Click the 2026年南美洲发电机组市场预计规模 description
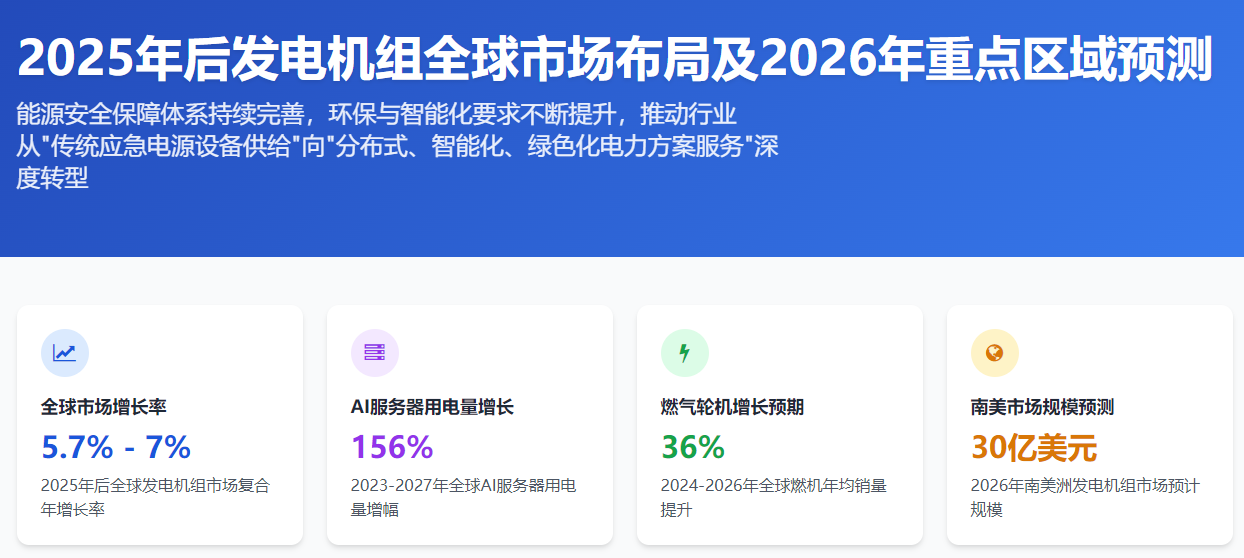The height and width of the screenshot is (558, 1244). click(x=1084, y=497)
